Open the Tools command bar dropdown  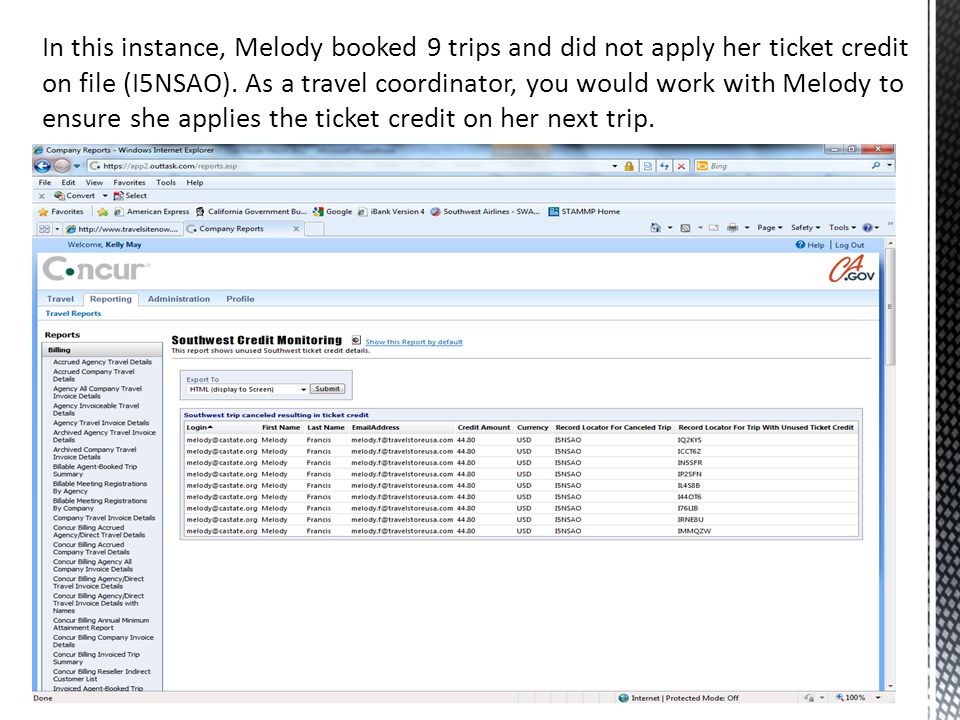pyautogui.click(x=842, y=228)
